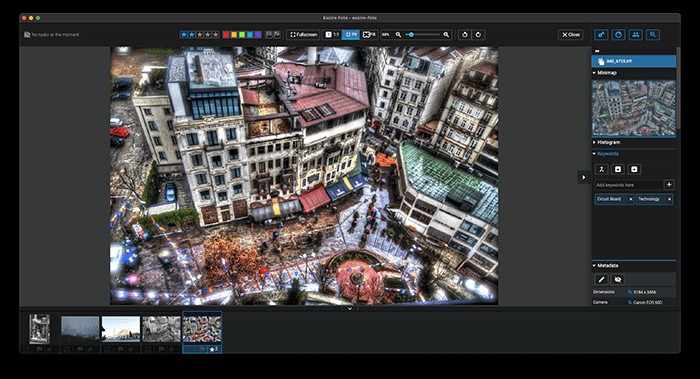Click the main aerial city photo

(x=304, y=176)
